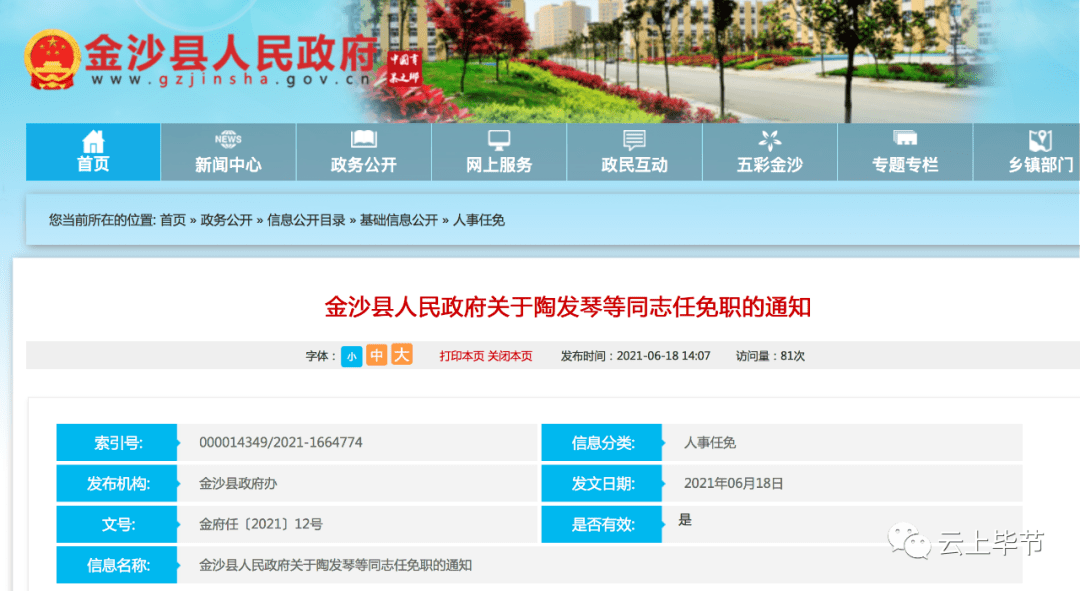Viewport: 1080px width, 591px height.
Task: Click the site title 金沙县人民政府
Action: pyautogui.click(x=231, y=52)
